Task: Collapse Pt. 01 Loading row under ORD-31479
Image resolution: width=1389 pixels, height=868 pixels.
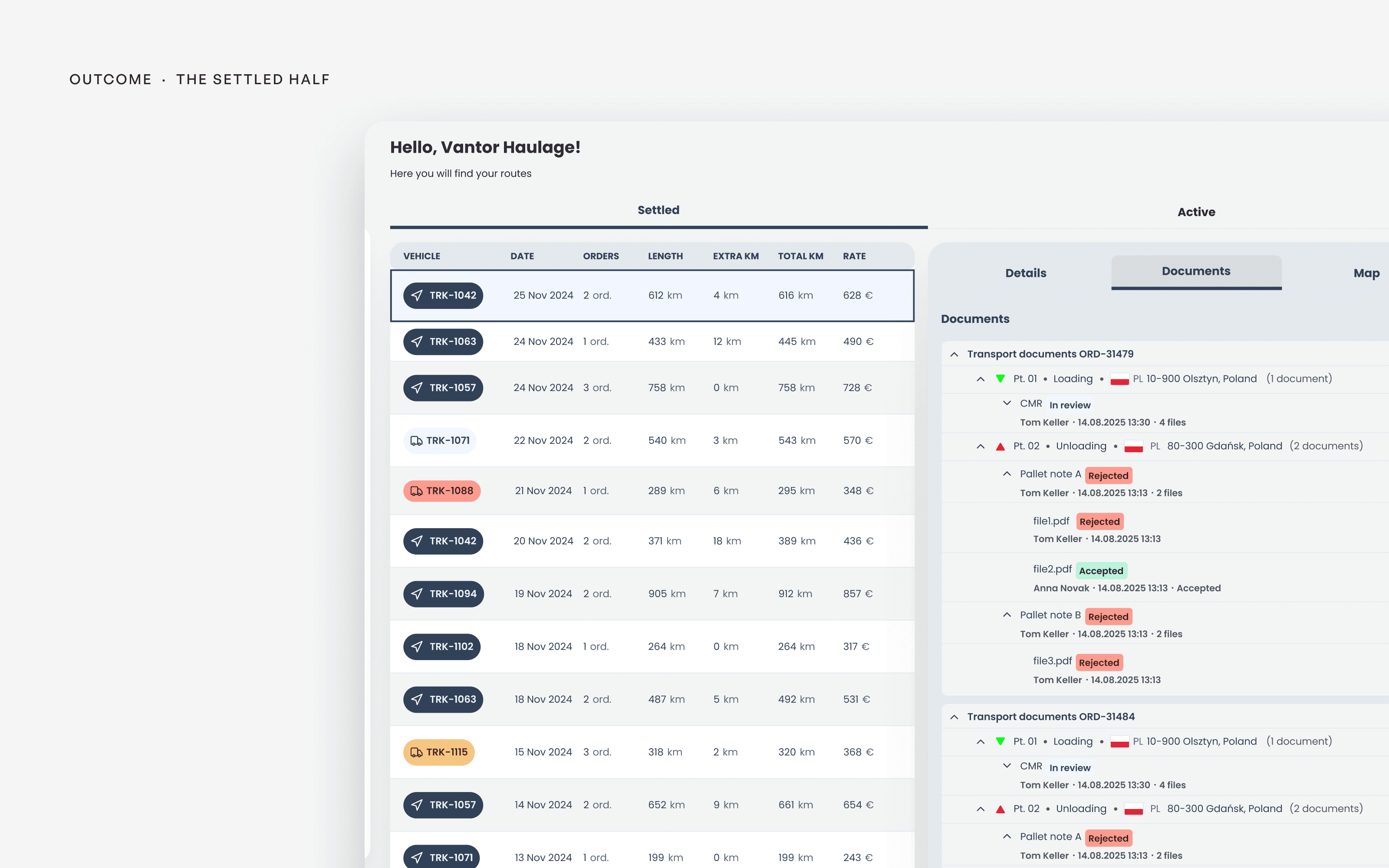Action: [981, 379]
